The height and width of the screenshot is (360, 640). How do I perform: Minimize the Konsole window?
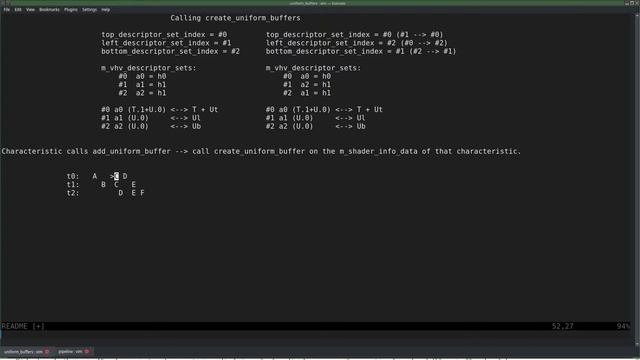(627, 3)
